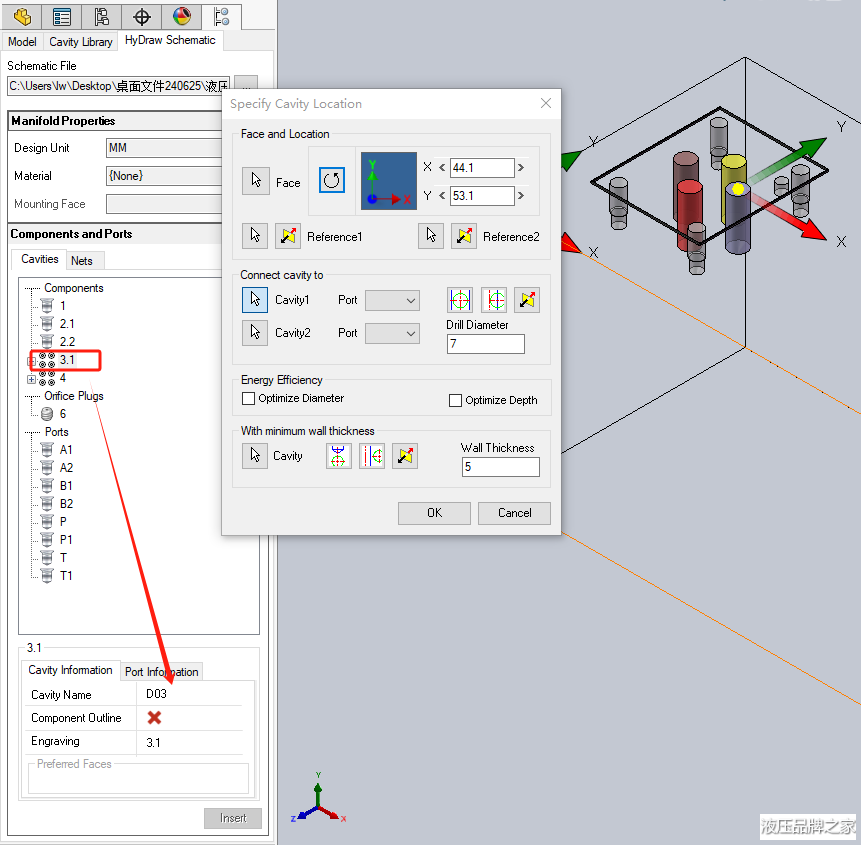Click the wall thickness cavity-alignment icon

(339, 456)
